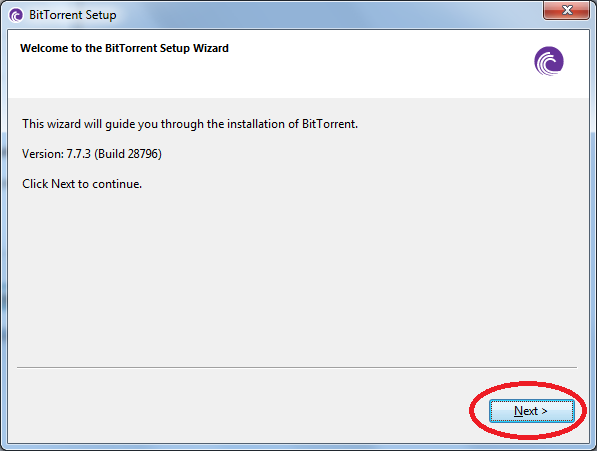Viewport: 597px width, 451px height.
Task: Click the 'This wizard will guide you' sentence
Action: click(x=190, y=124)
